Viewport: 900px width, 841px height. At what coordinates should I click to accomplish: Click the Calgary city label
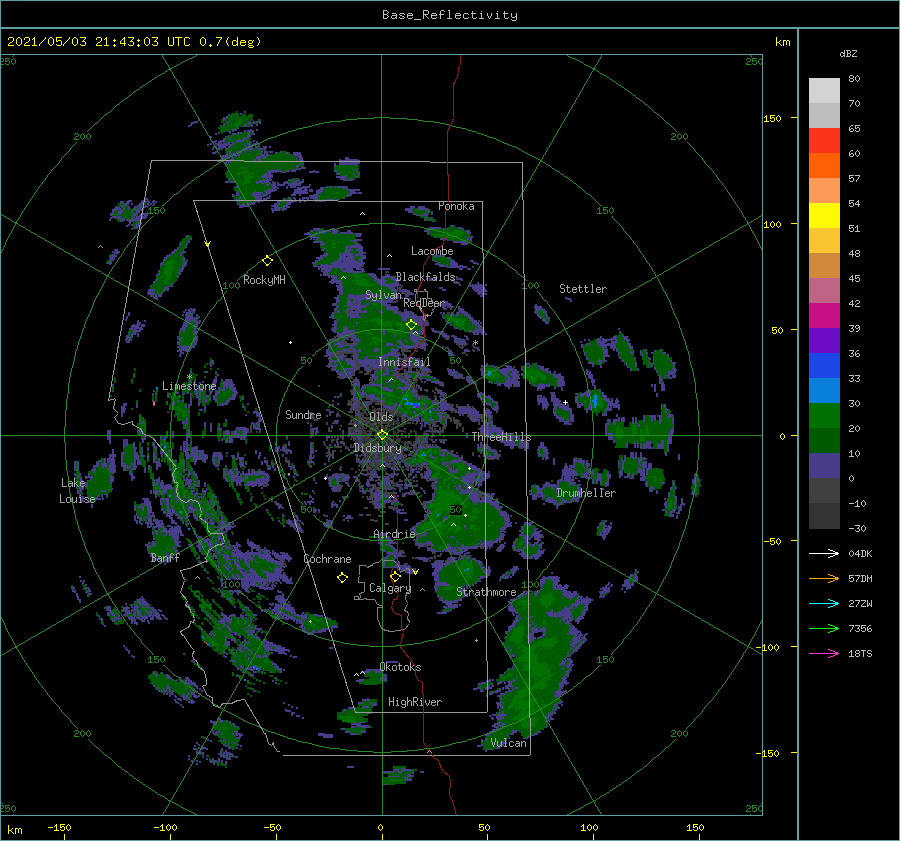[x=390, y=588]
